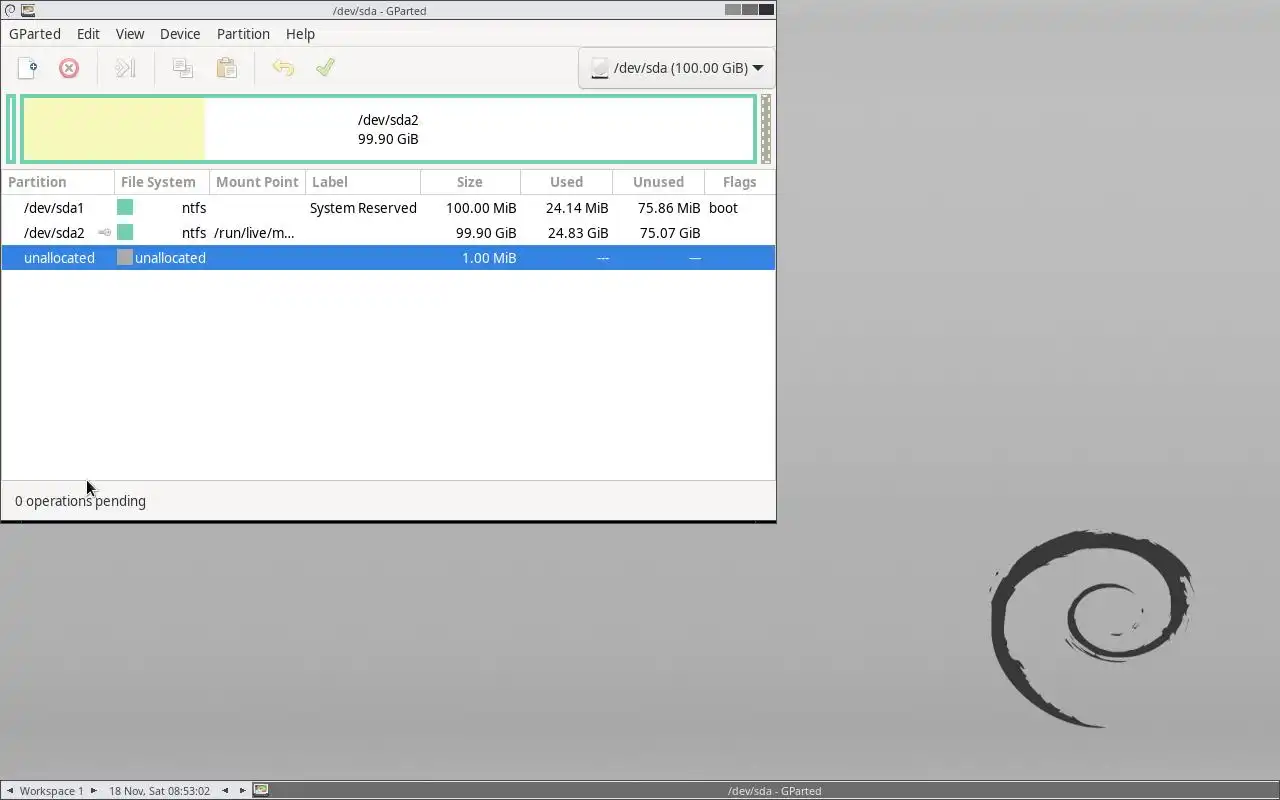Image resolution: width=1280 pixels, height=800 pixels.
Task: Click the System Reserved label cell
Action: point(363,208)
